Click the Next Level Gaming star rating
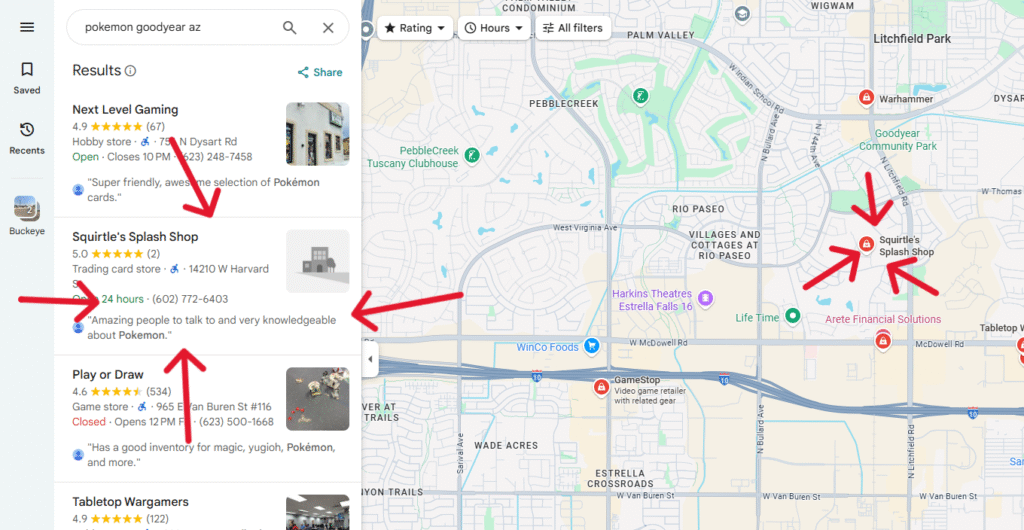Viewport: 1024px width, 530px height. 116,126
